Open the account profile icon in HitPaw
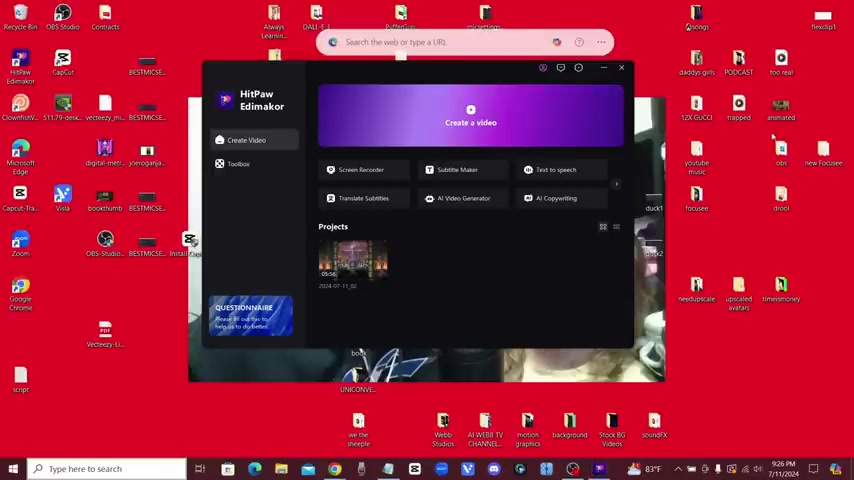Image resolution: width=854 pixels, height=480 pixels. click(x=543, y=68)
